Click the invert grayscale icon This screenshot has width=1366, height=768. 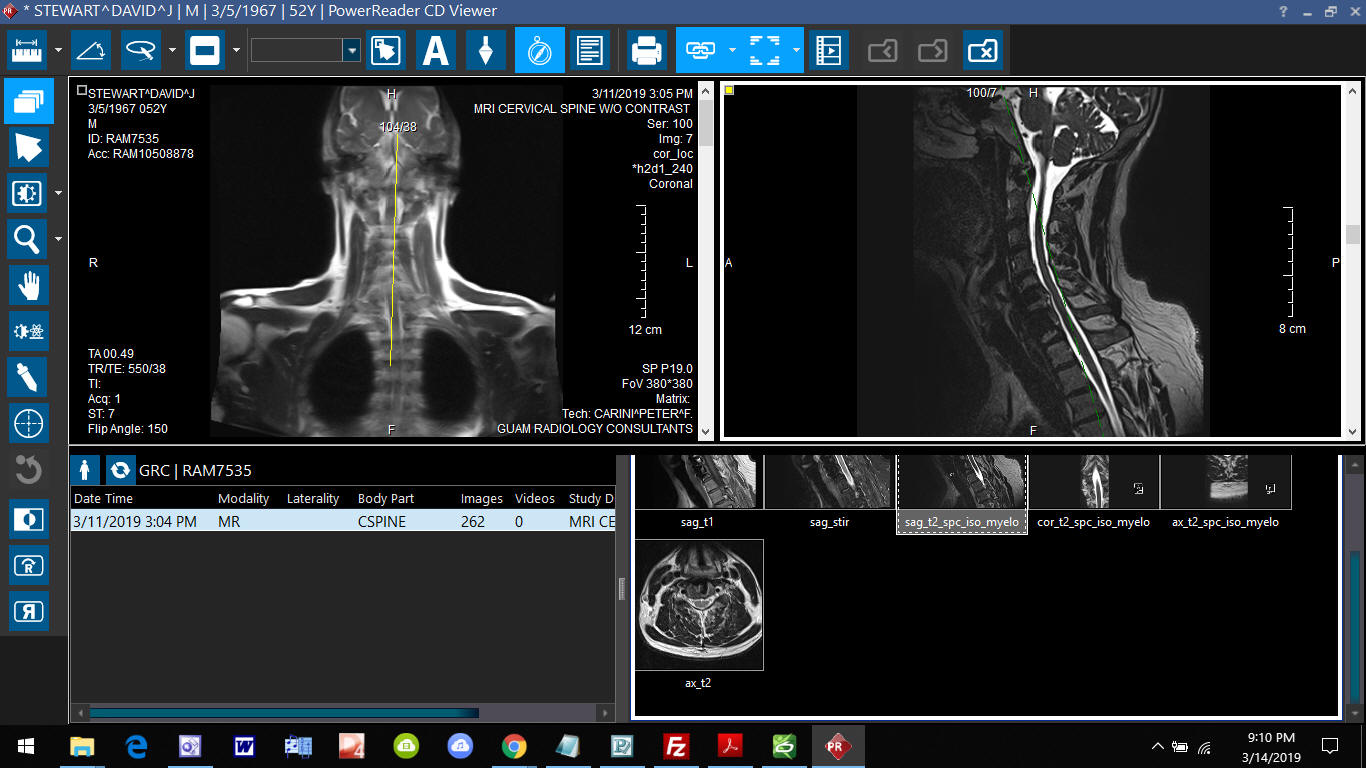click(29, 519)
